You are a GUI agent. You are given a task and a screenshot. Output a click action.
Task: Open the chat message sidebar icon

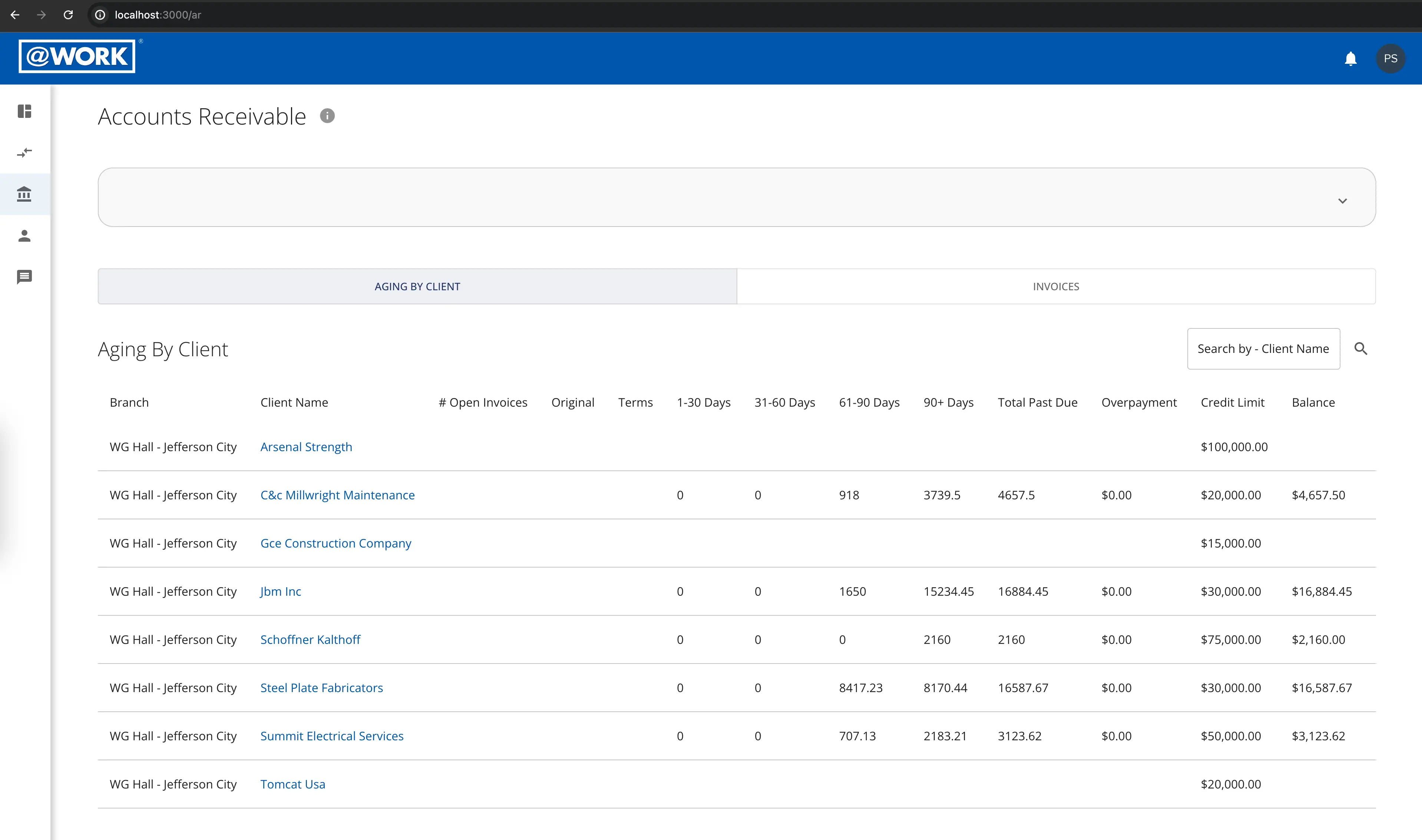(24, 277)
